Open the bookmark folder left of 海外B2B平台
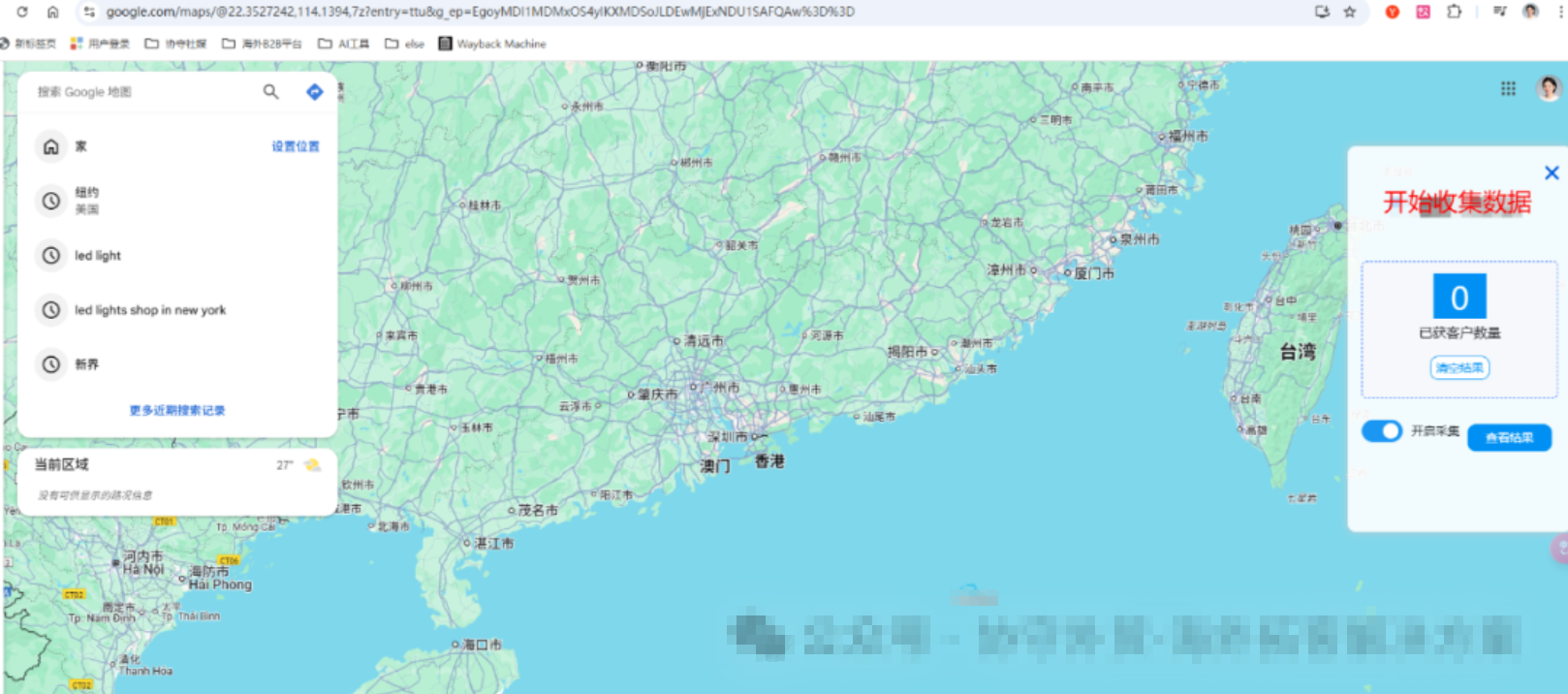Viewport: 1568px width, 694px height. (175, 44)
